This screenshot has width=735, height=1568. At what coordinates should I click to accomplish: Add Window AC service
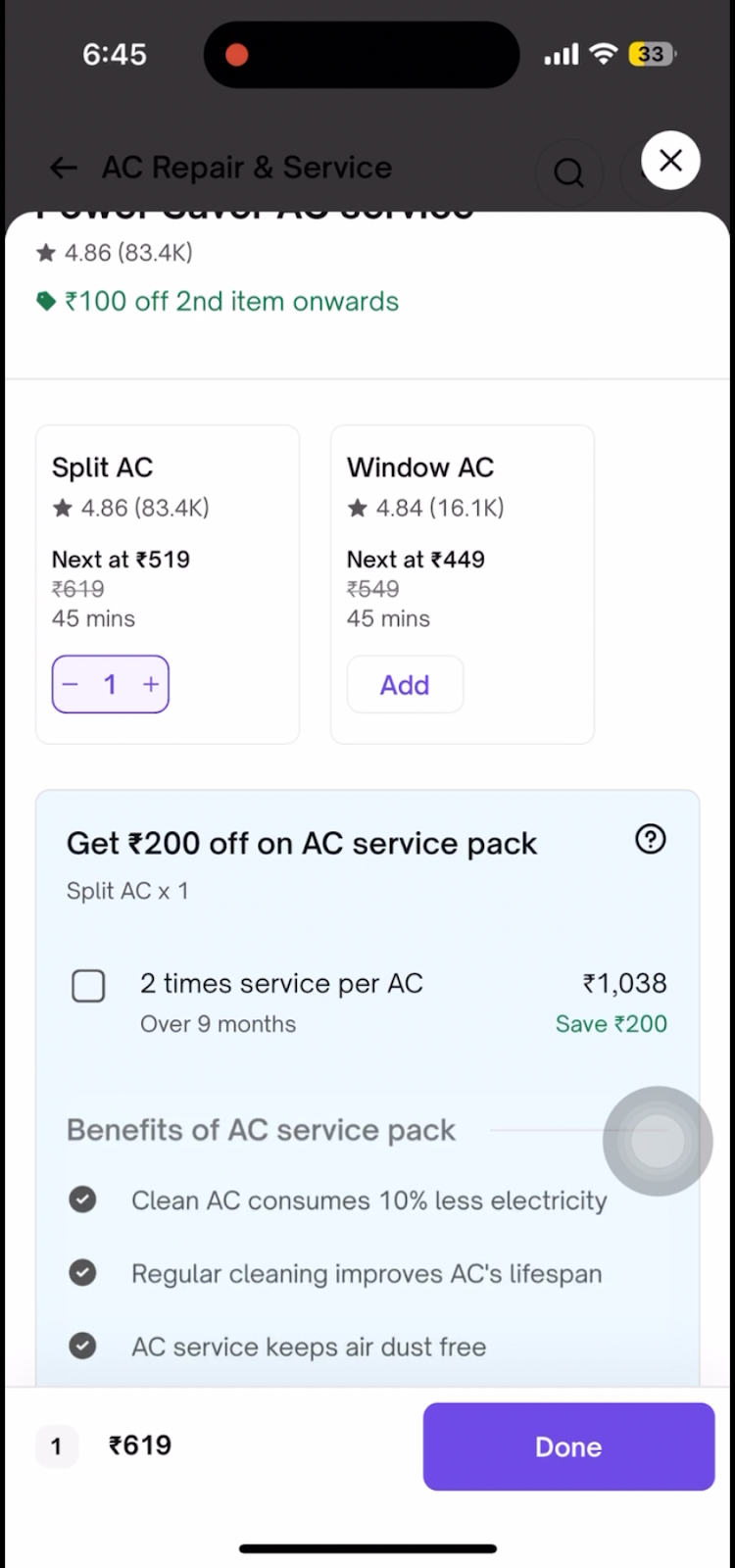405,684
